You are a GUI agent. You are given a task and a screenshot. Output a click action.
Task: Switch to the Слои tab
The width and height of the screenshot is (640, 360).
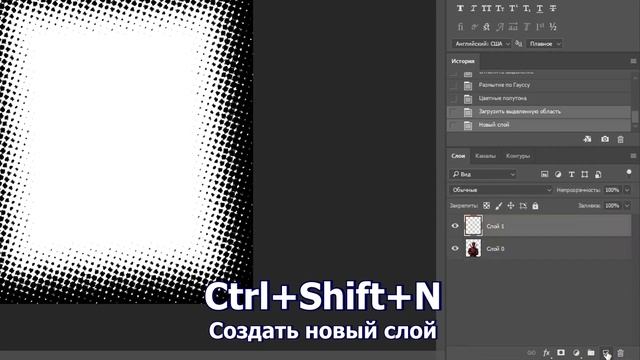coord(458,156)
